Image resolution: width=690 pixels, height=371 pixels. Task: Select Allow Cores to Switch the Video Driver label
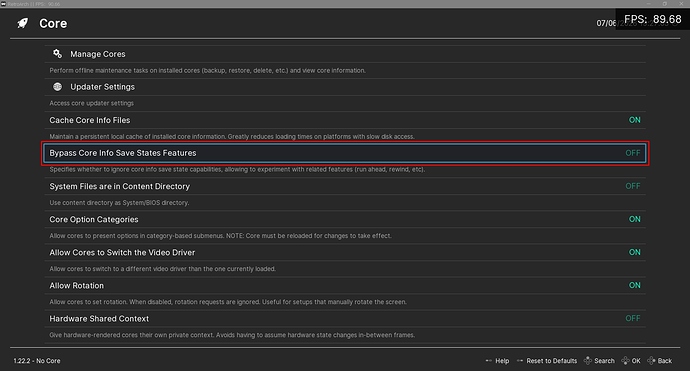coord(122,253)
